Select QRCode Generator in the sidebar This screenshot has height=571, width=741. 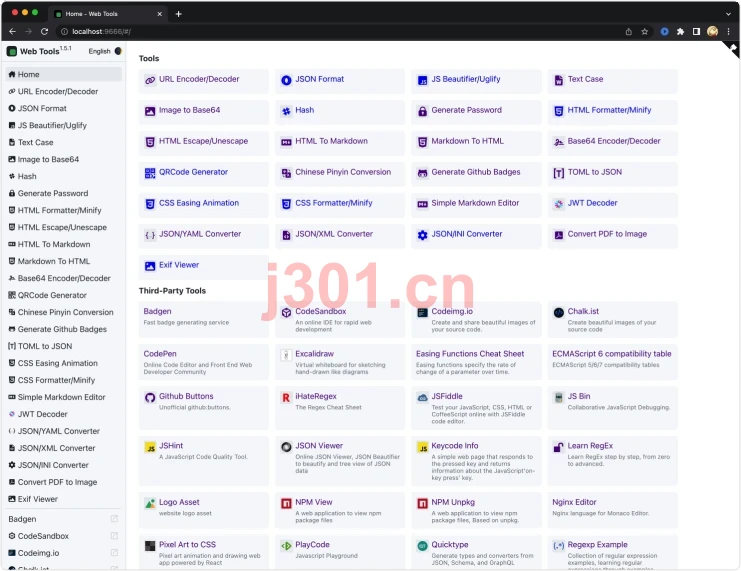[63, 295]
